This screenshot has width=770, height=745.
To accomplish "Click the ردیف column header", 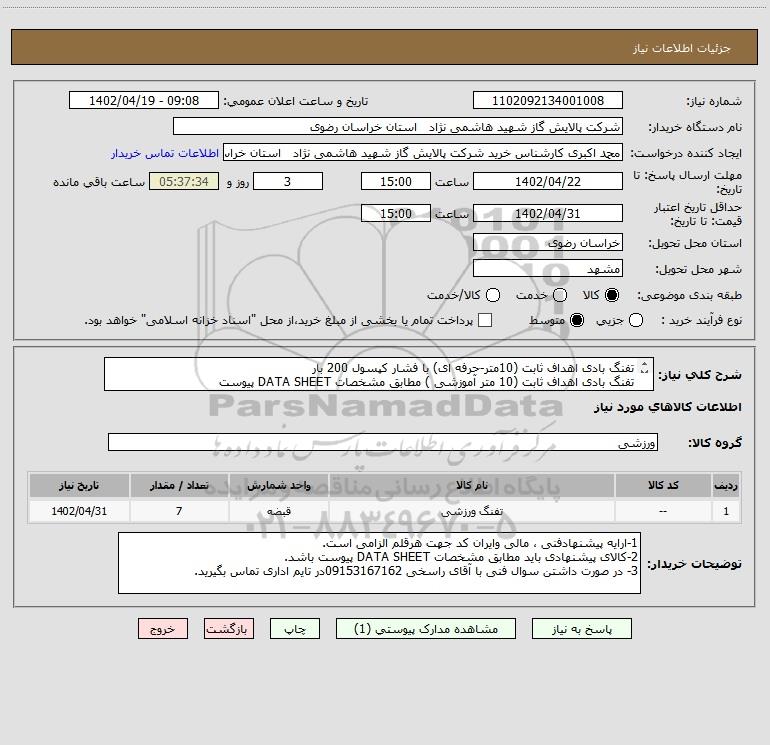I will tap(726, 485).
